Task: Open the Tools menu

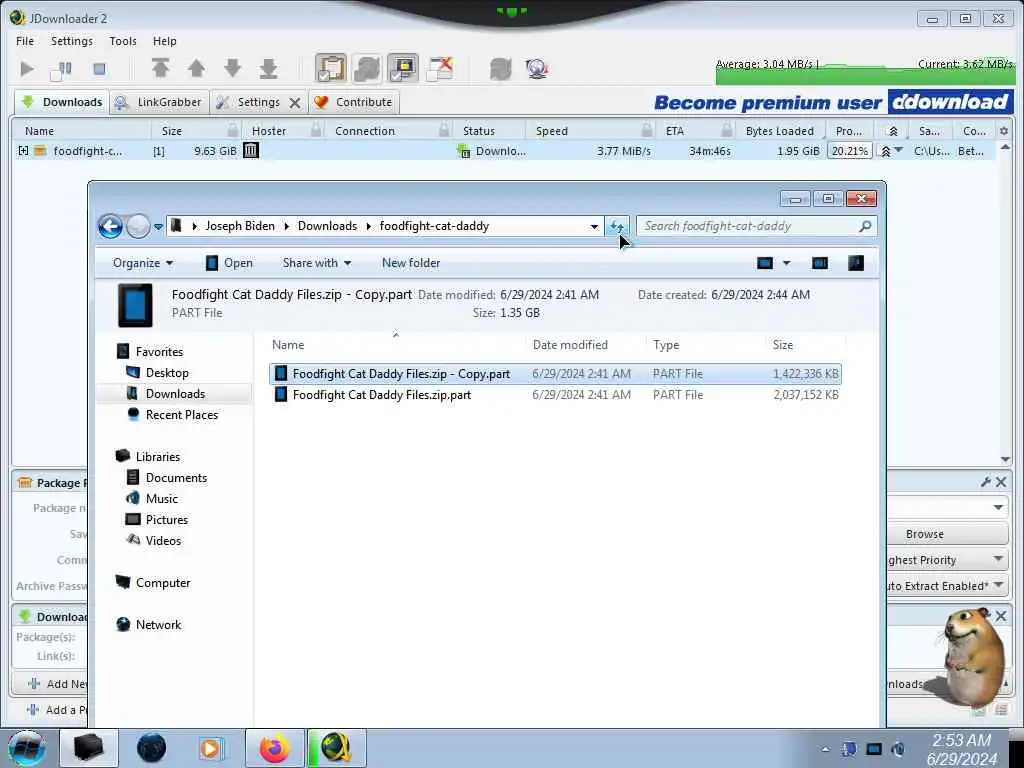Action: click(x=123, y=40)
